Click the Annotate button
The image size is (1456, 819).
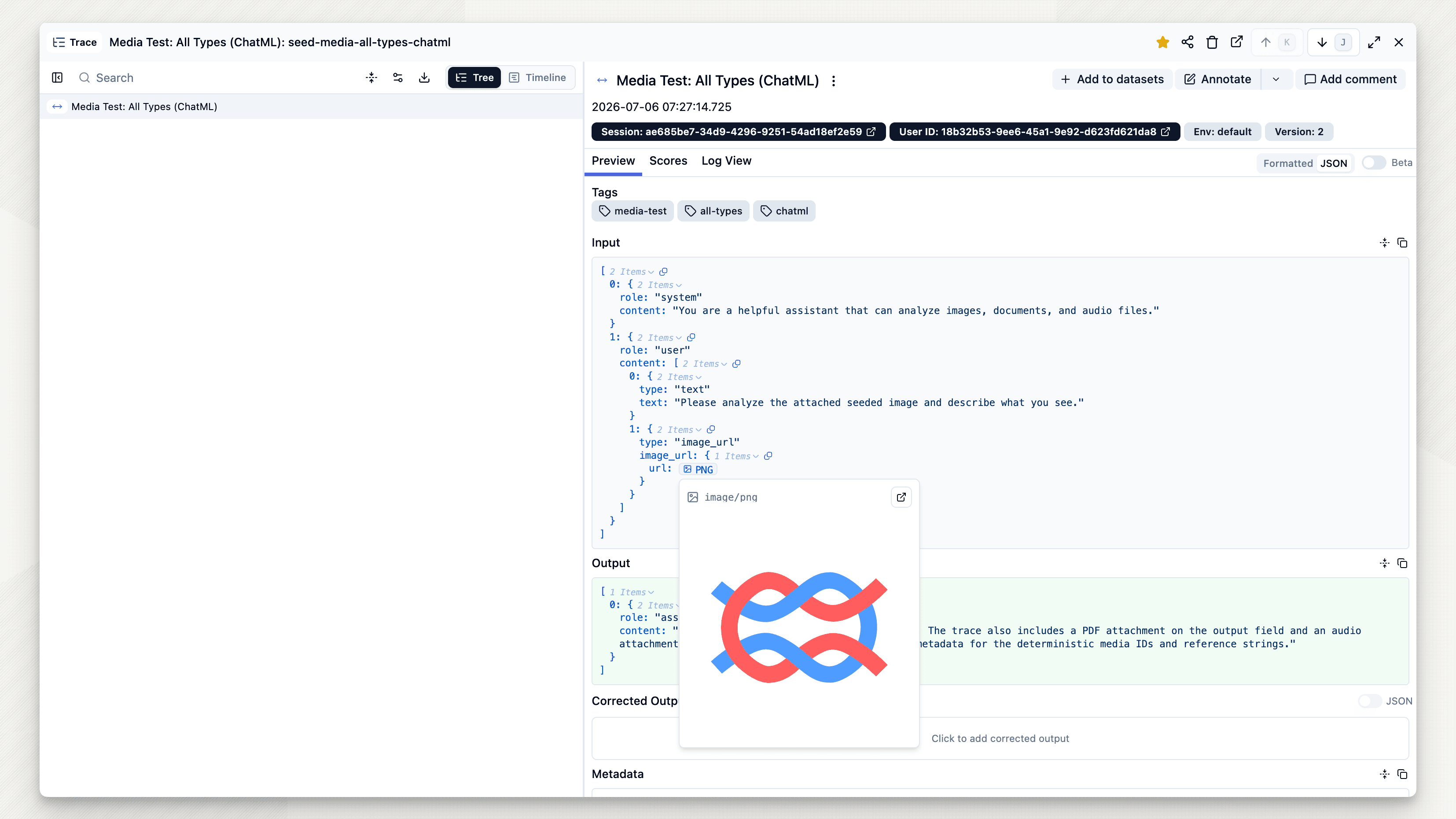[x=1217, y=79]
